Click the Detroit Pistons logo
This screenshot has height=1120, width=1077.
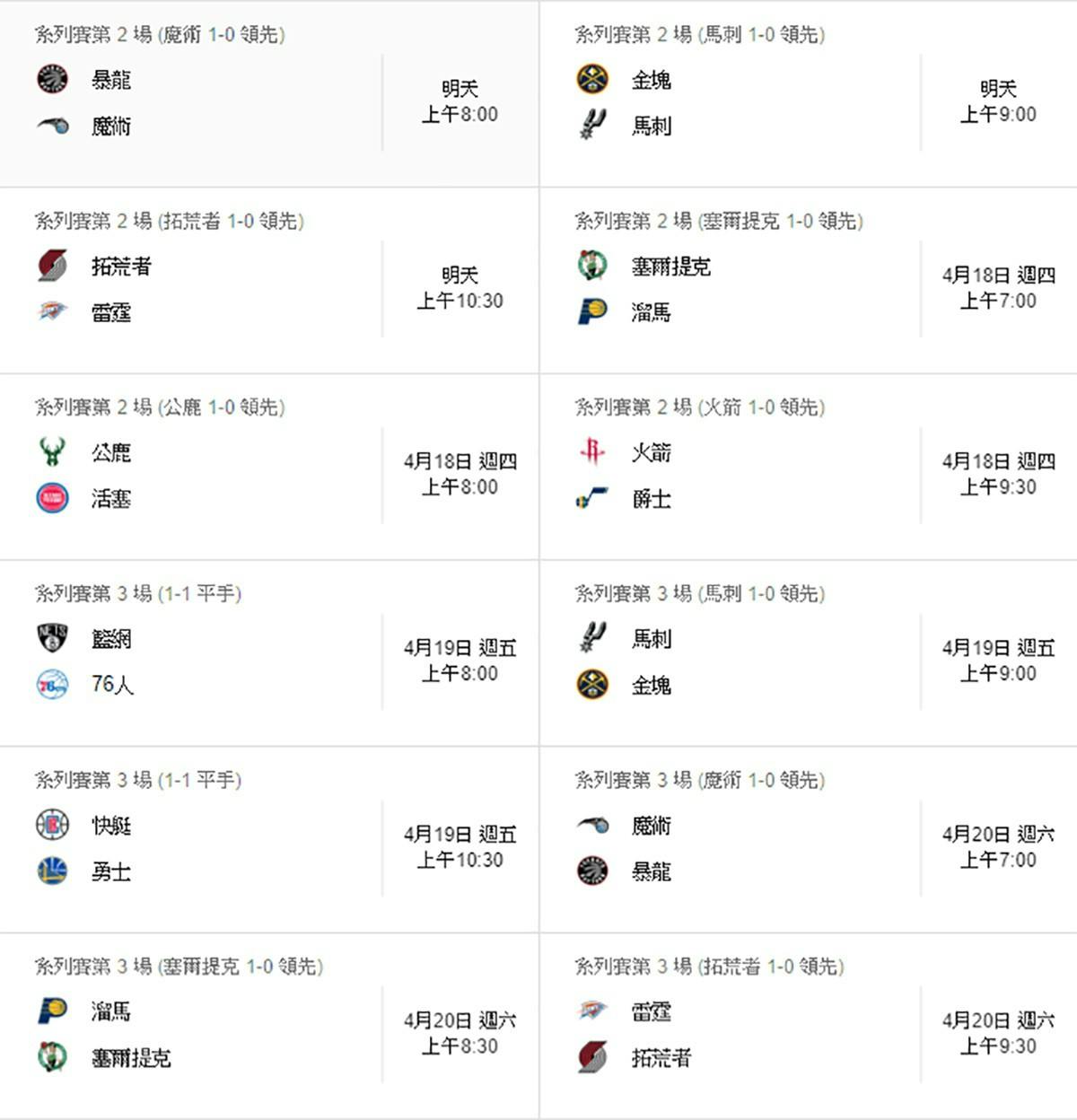coord(52,498)
